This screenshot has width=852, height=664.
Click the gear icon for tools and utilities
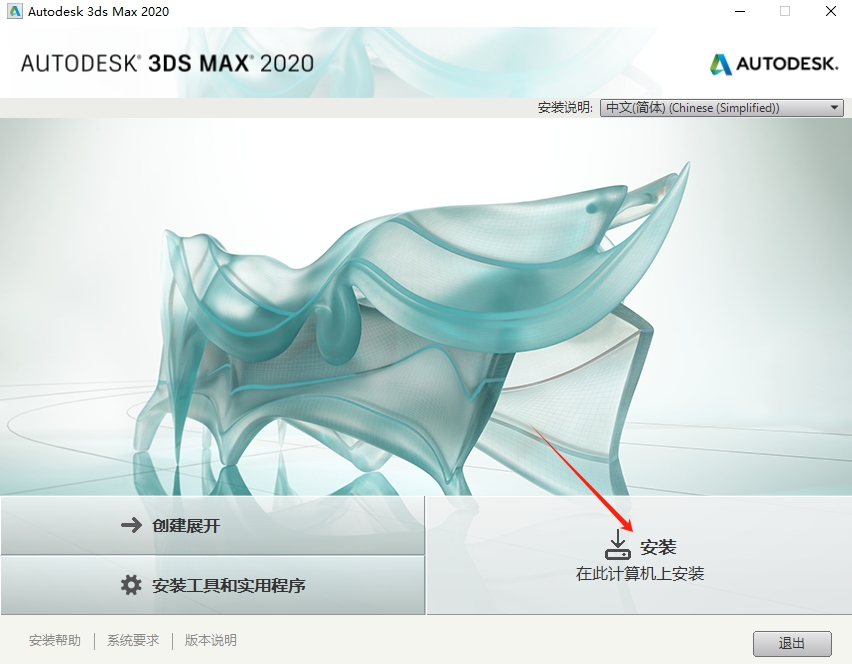[130, 585]
